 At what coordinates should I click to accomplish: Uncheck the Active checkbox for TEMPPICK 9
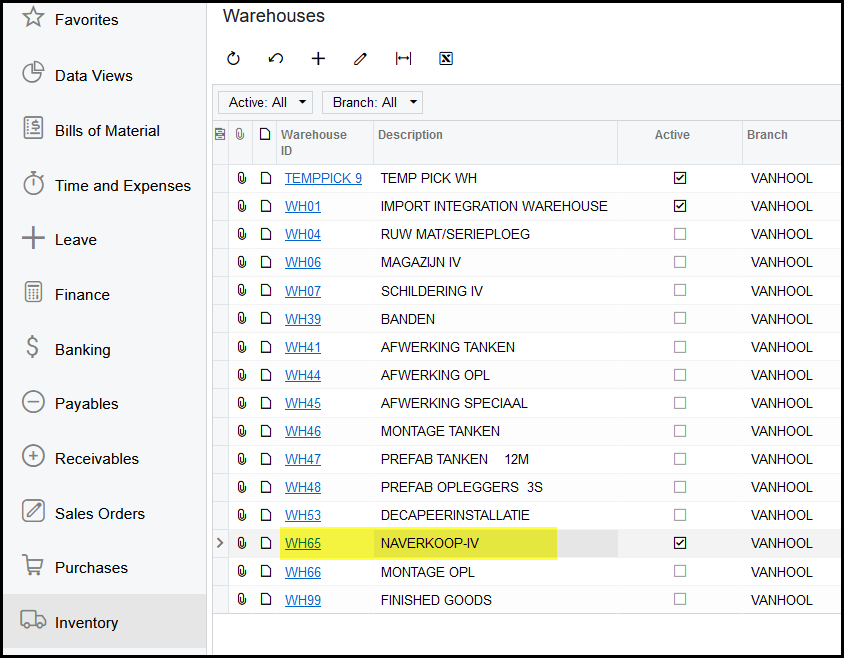pos(680,178)
